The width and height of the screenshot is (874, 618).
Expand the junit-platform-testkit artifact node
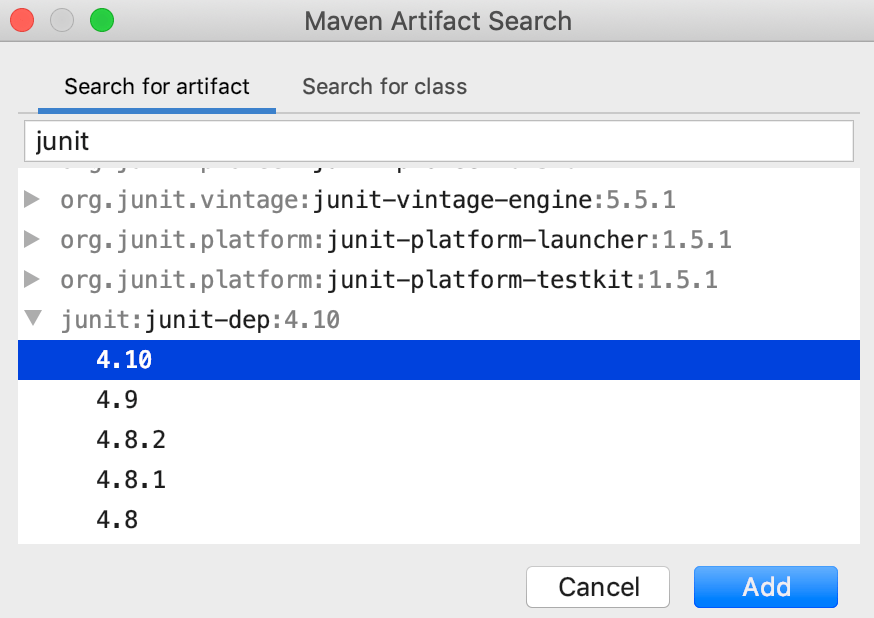pyautogui.click(x=32, y=279)
